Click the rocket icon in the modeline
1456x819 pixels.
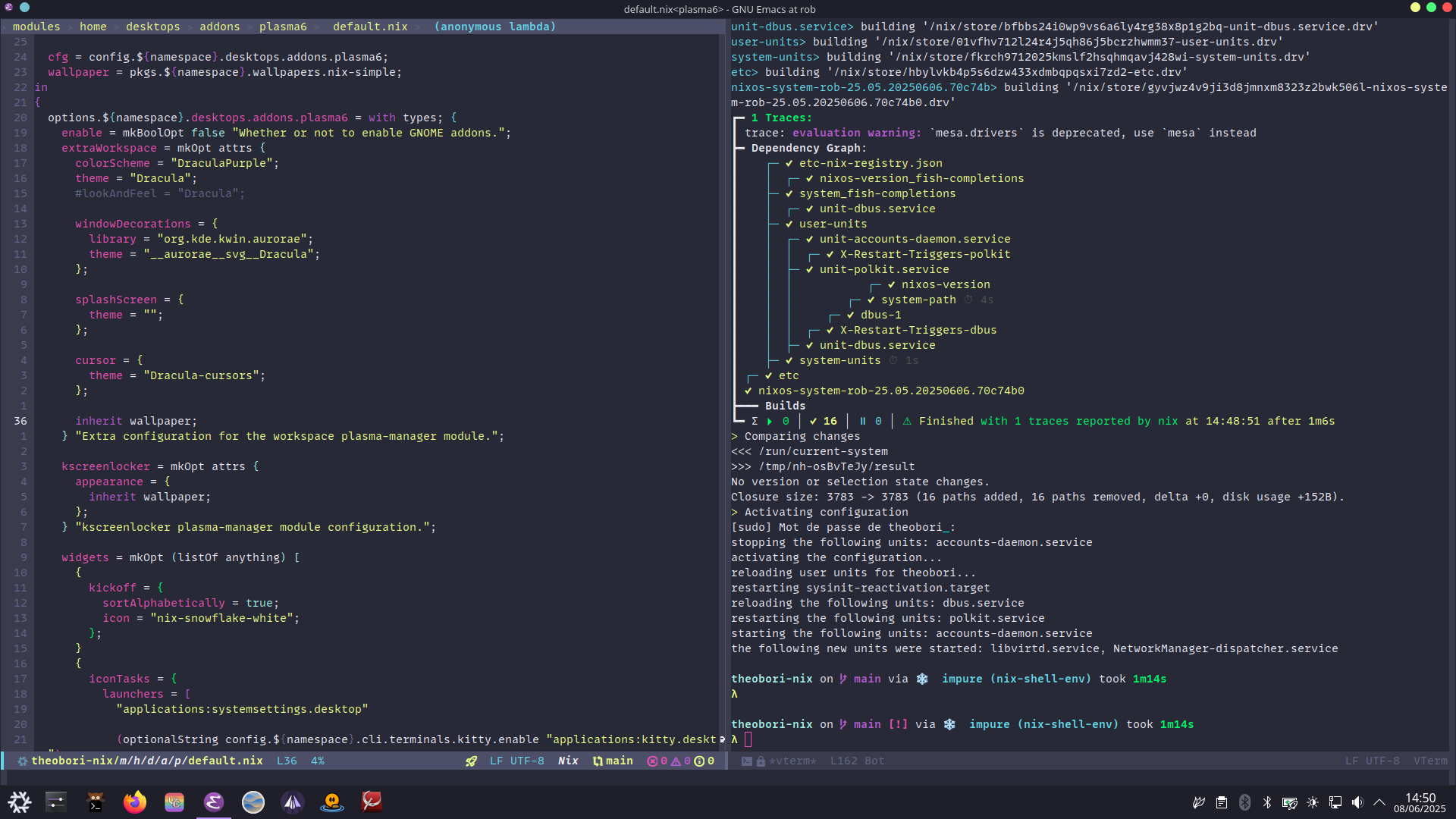click(x=471, y=761)
